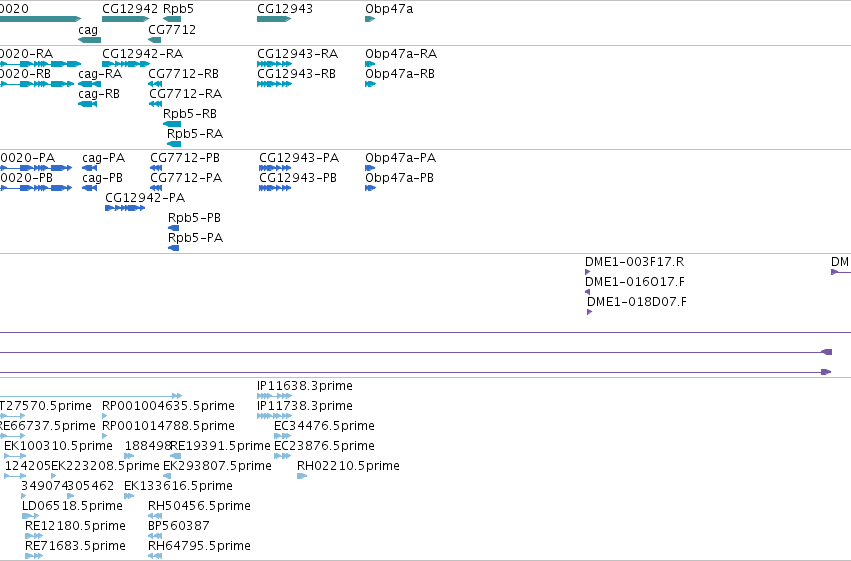Select EST RH64795.5prime
Screen dimensions: 851x561
[200, 546]
